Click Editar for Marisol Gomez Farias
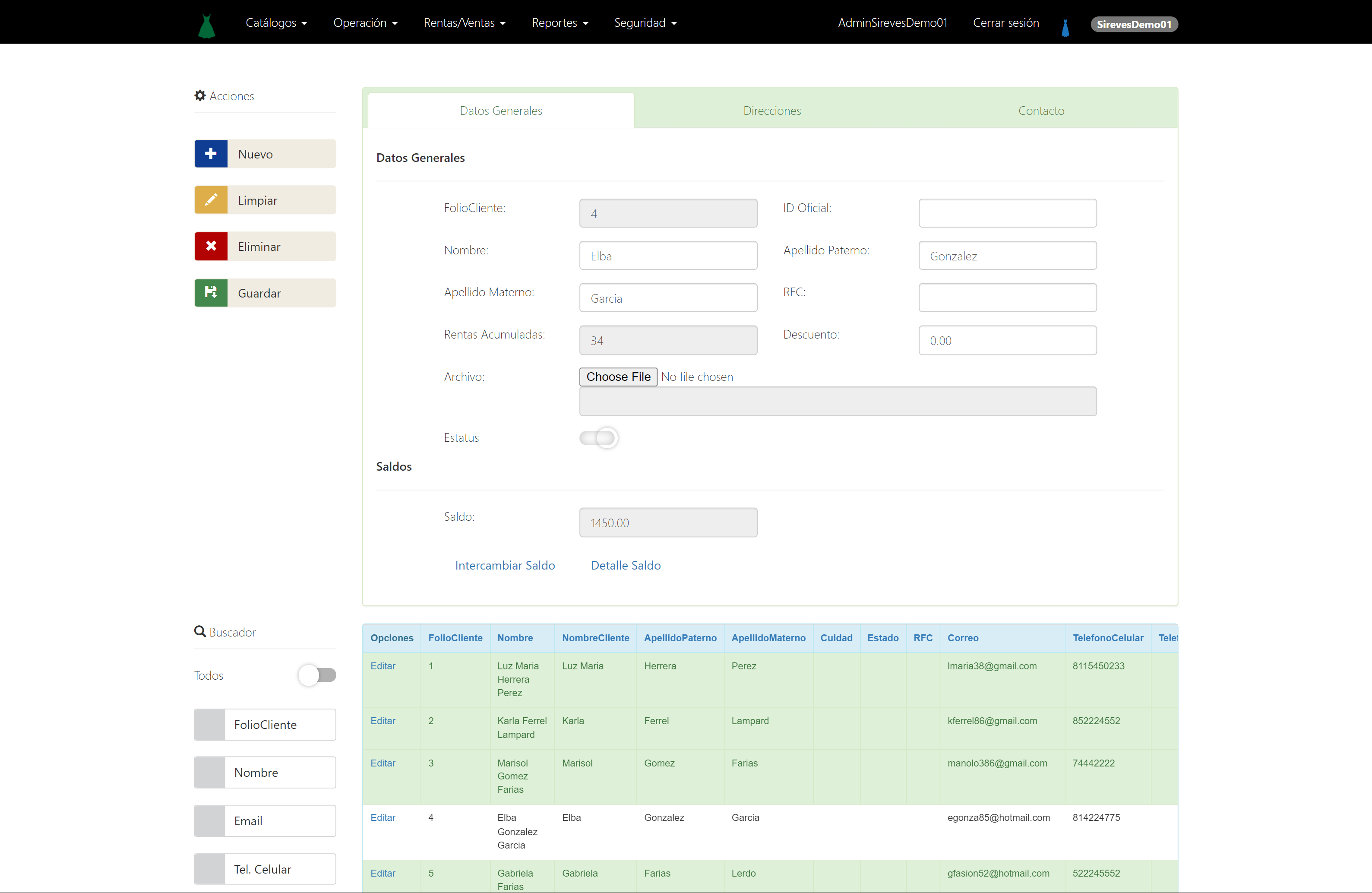The height and width of the screenshot is (893, 1372). (383, 763)
